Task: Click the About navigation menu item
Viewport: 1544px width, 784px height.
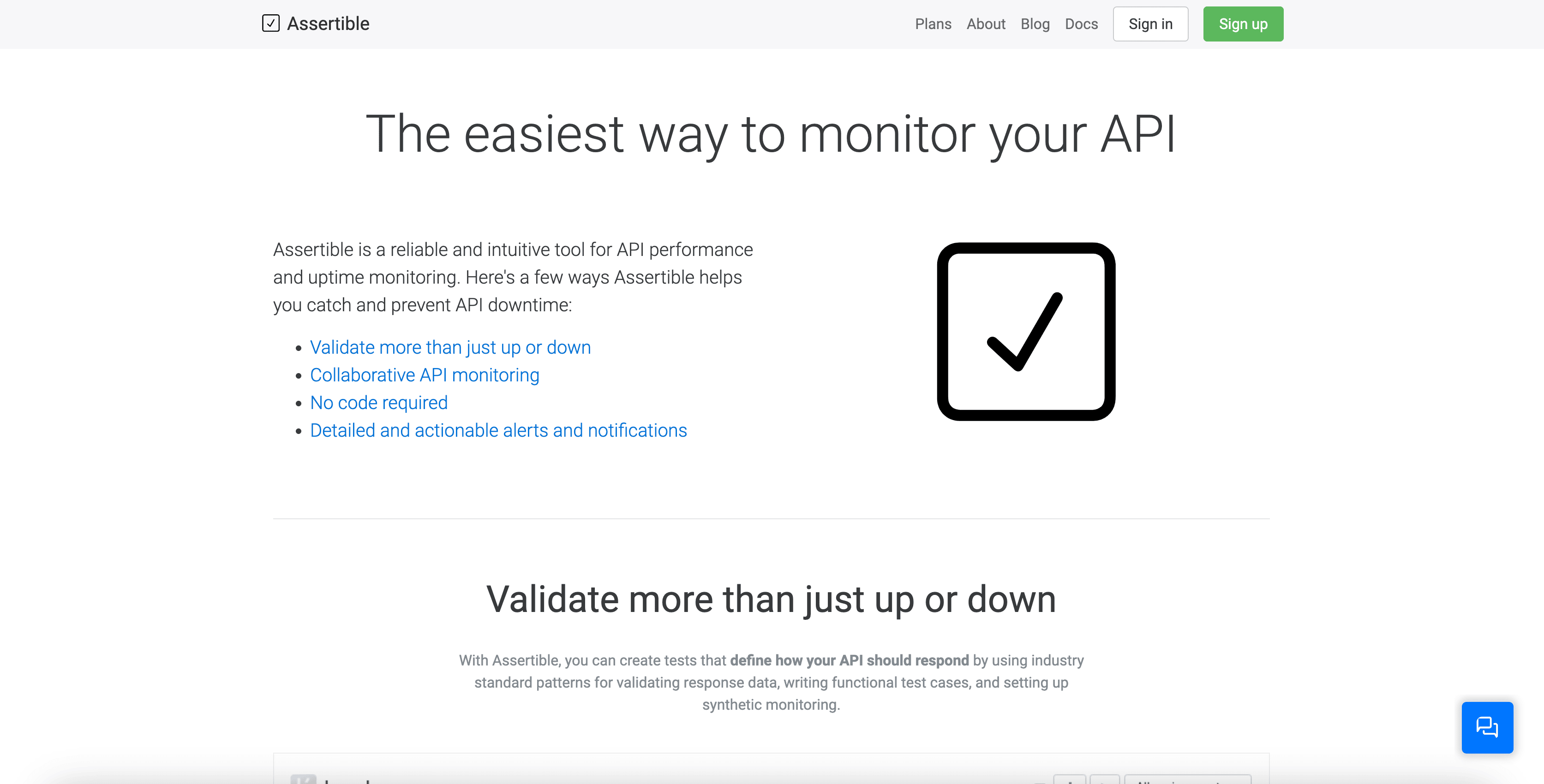Action: coord(984,24)
